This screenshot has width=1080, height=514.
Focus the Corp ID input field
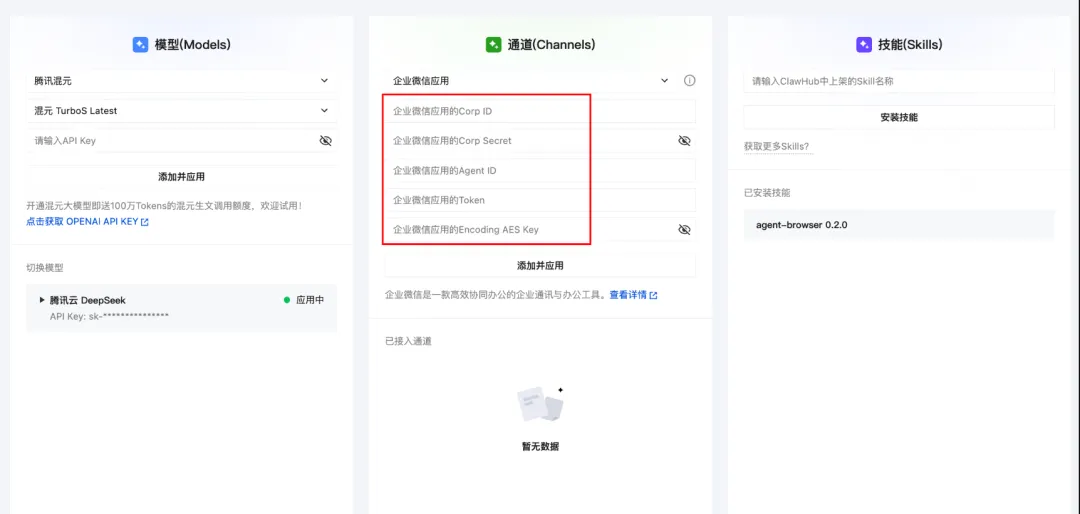540,111
